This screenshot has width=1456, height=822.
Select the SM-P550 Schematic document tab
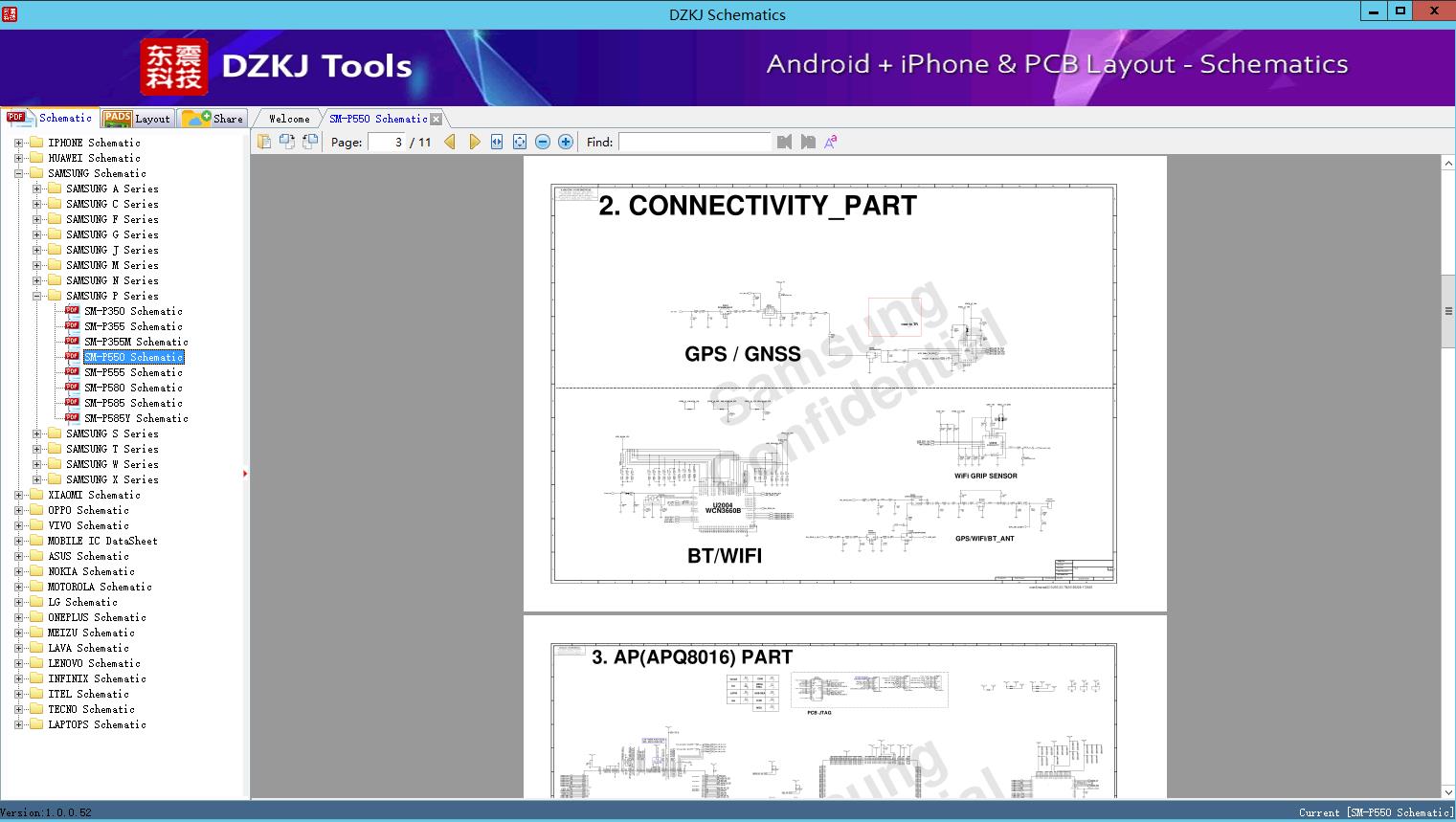pyautogui.click(x=378, y=119)
